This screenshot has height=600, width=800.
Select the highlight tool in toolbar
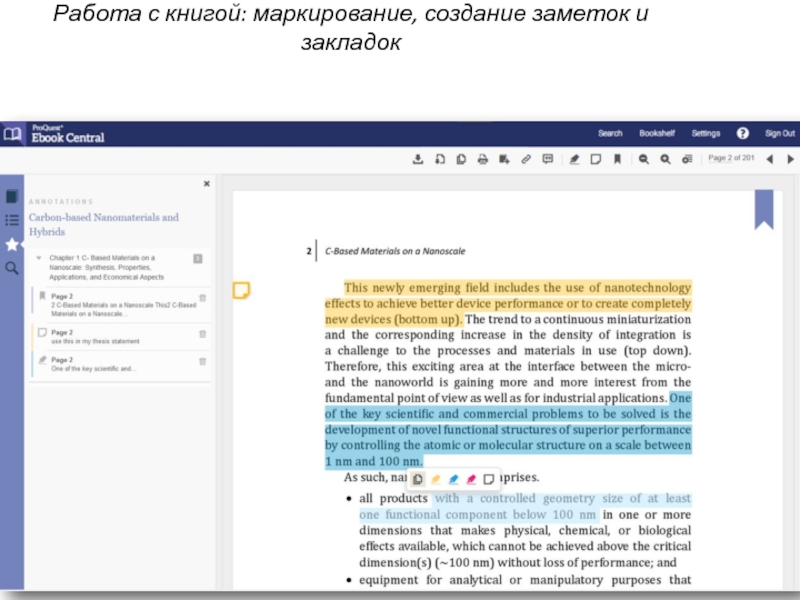(574, 159)
